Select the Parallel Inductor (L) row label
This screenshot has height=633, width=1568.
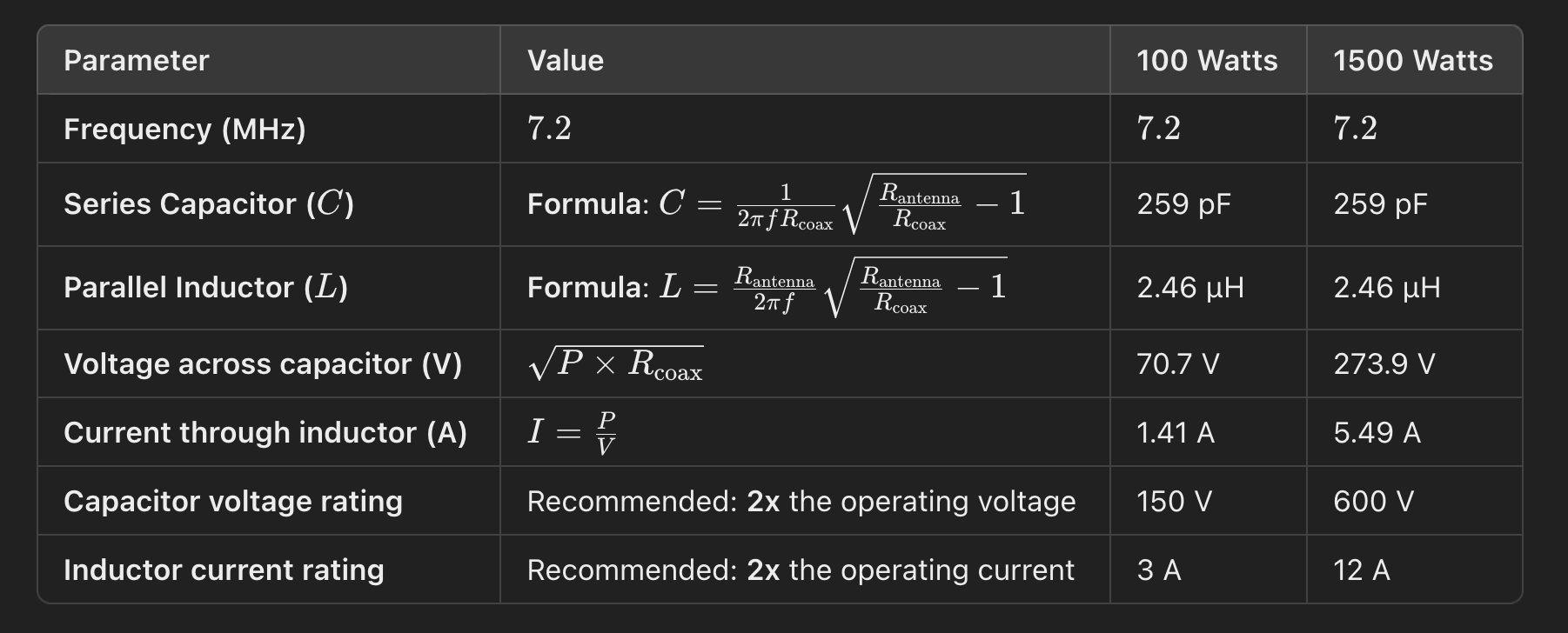(x=205, y=288)
